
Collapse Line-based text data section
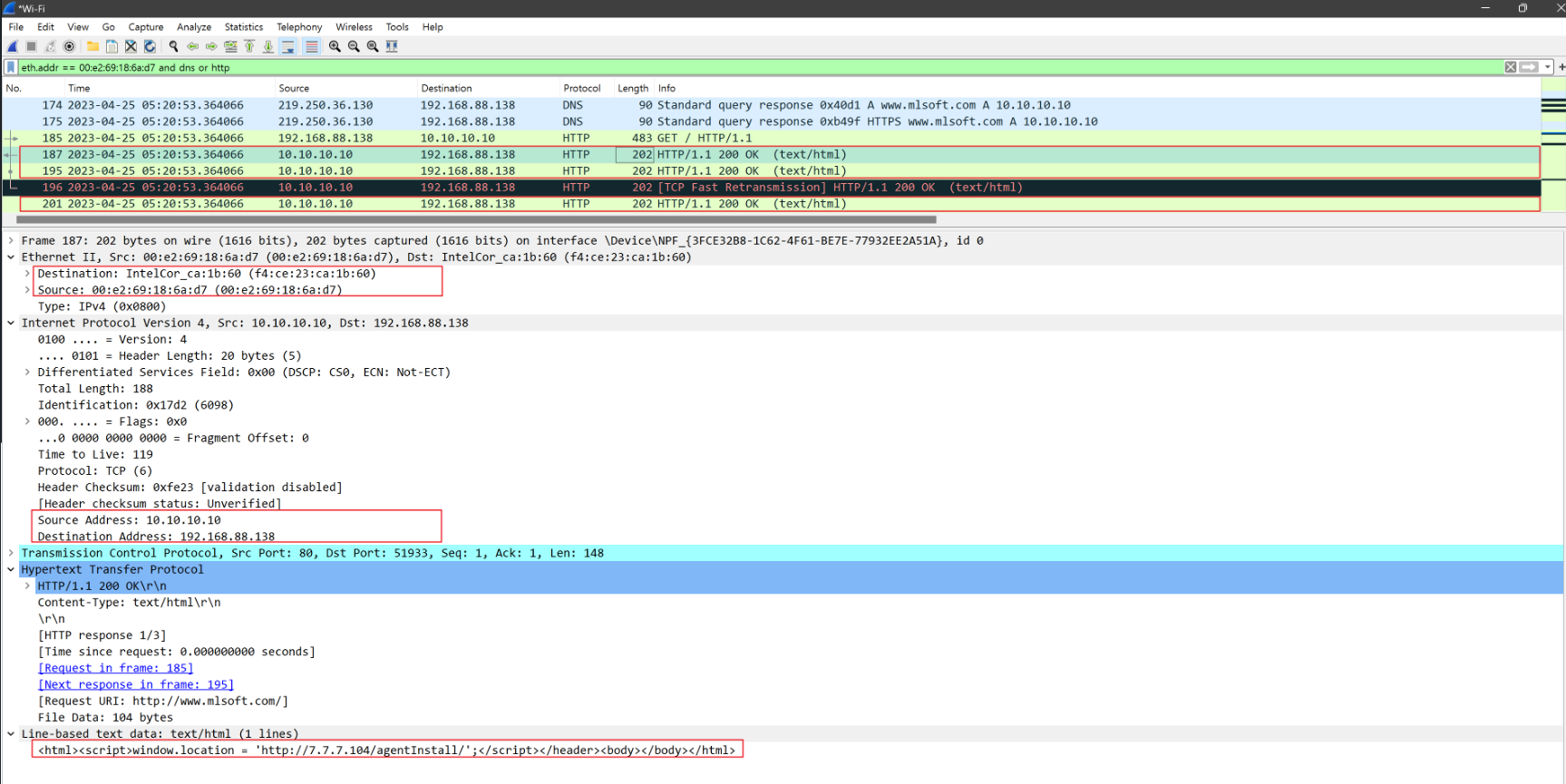[x=11, y=734]
